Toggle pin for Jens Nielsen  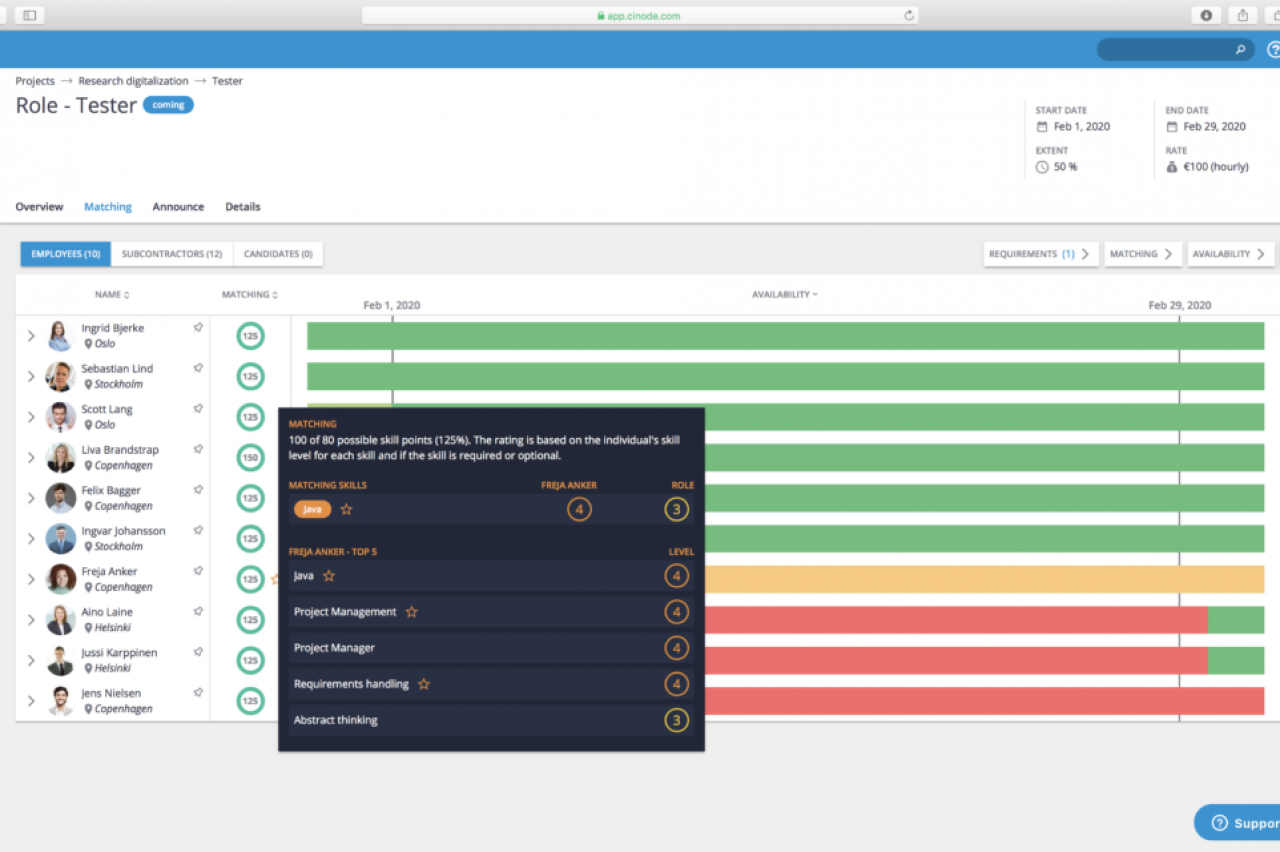[x=198, y=692]
